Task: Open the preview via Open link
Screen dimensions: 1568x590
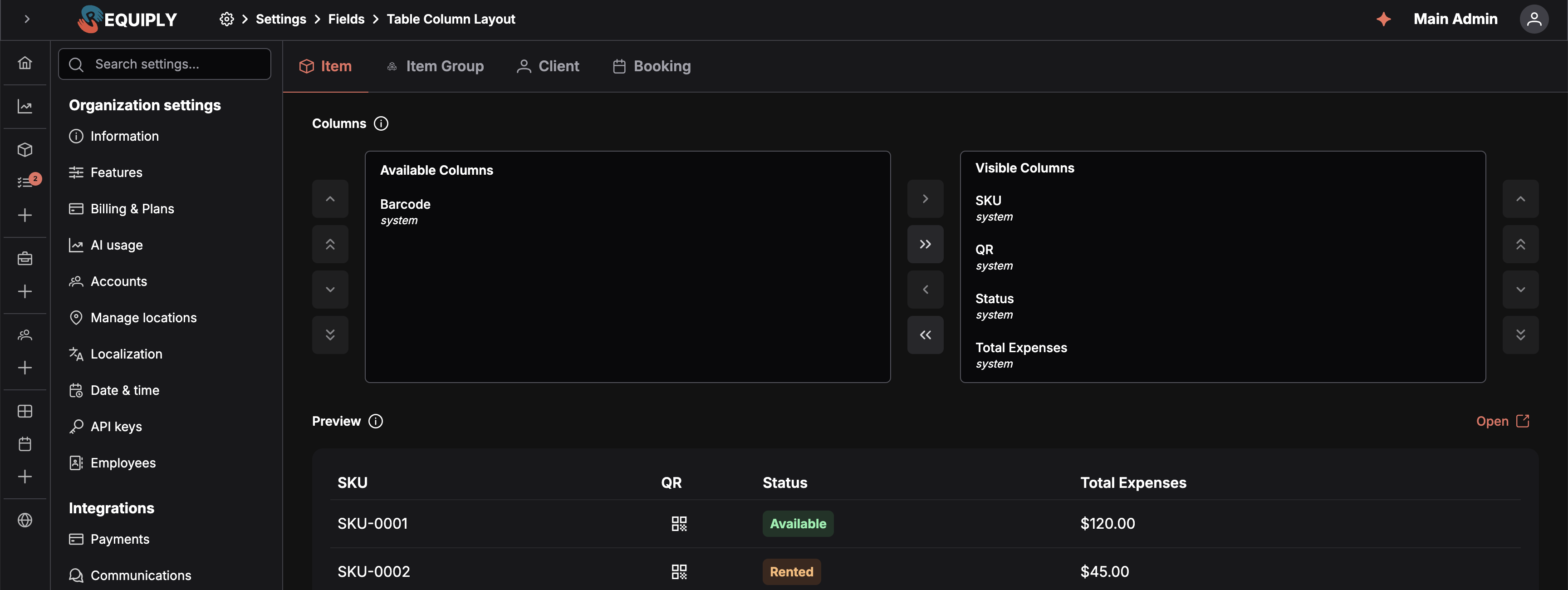Action: (x=1502, y=421)
